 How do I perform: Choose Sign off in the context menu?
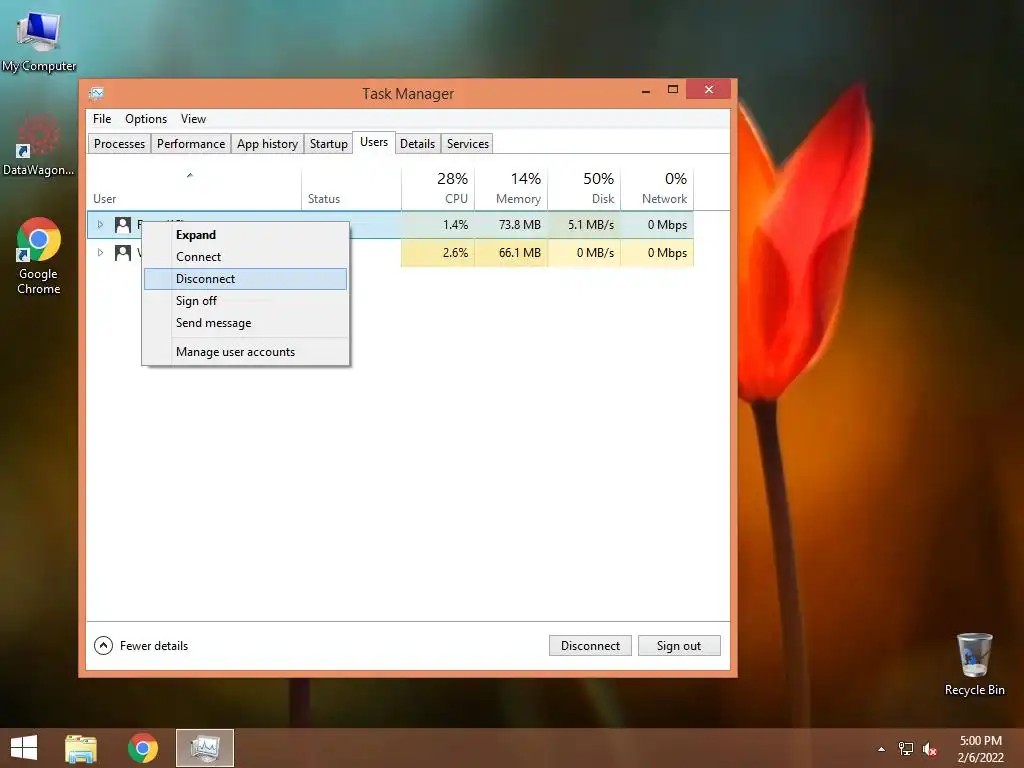click(246, 301)
